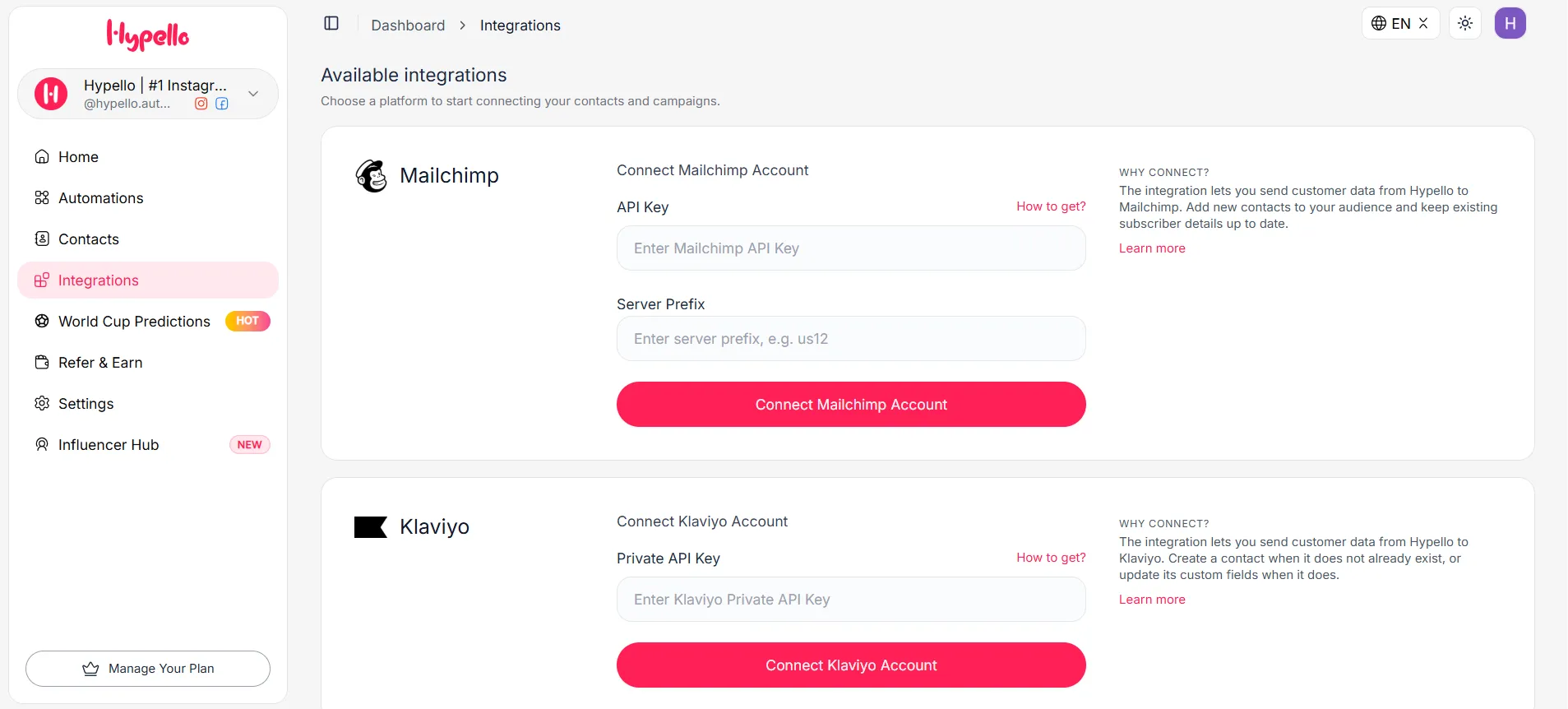The image size is (1568, 709).
Task: Click Connect Klaviyo Account button
Action: tap(851, 665)
